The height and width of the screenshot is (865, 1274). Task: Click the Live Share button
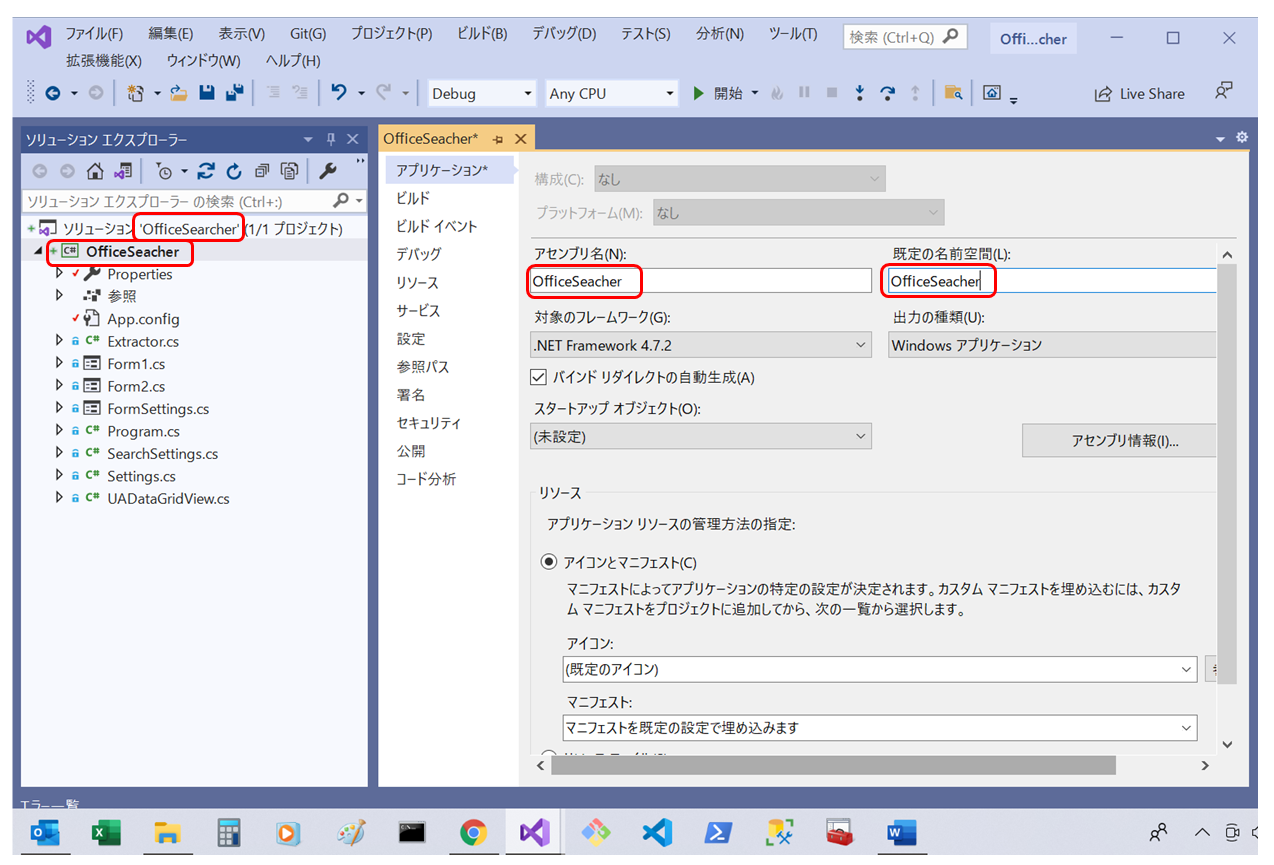(x=1140, y=94)
